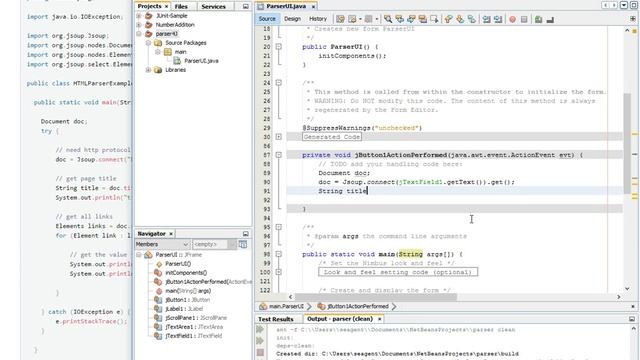
Task: Click the Find Selection magnifier icon
Action: 388,19
